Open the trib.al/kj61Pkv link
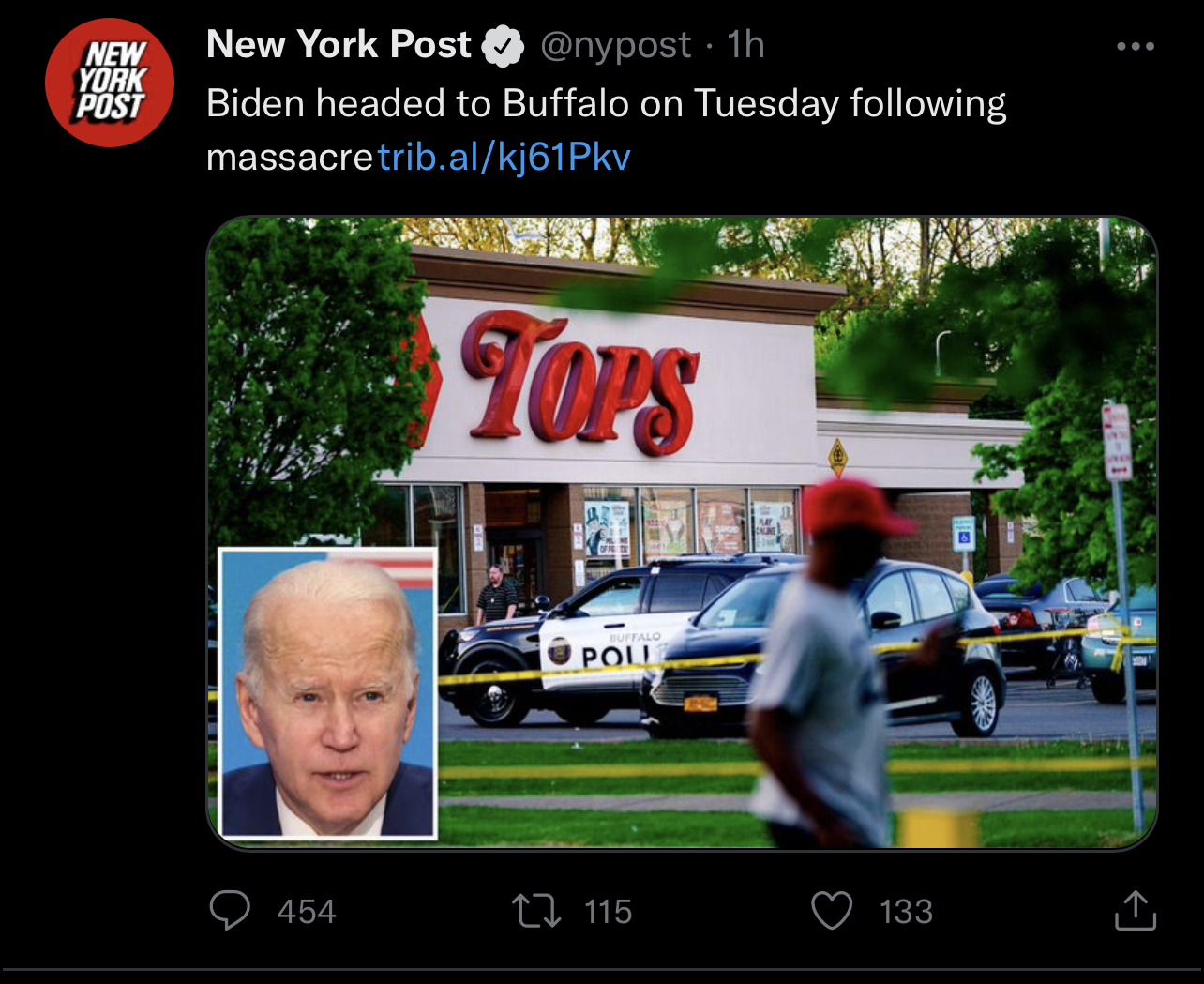 504,158
